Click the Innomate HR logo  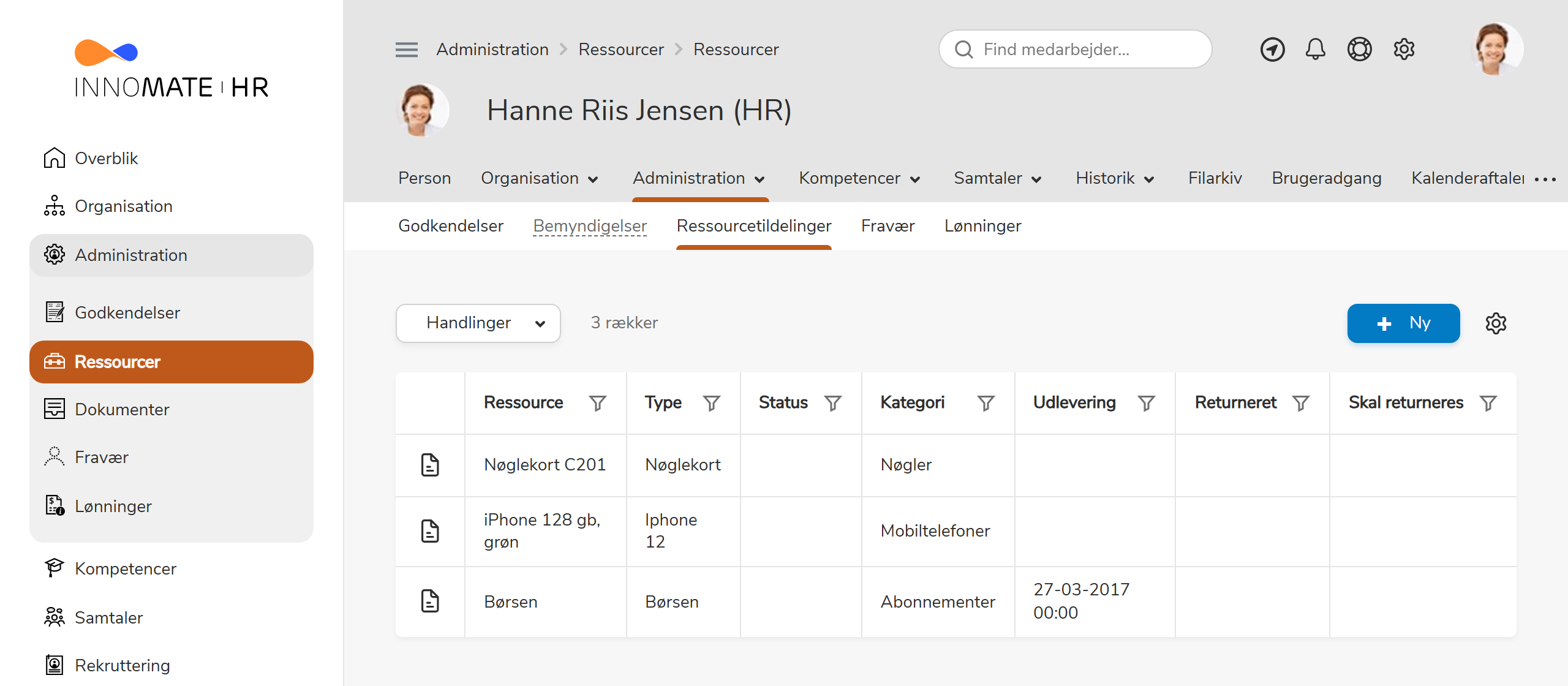(x=171, y=69)
